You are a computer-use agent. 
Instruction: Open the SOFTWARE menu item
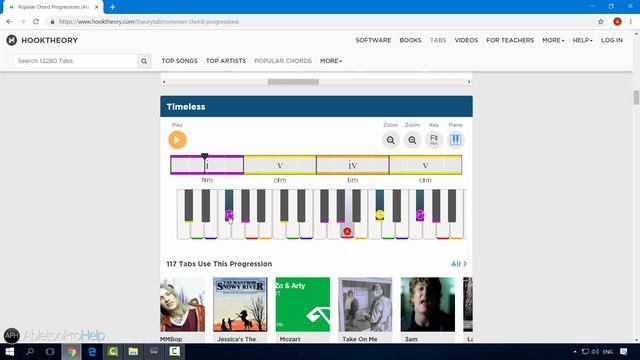tap(373, 40)
